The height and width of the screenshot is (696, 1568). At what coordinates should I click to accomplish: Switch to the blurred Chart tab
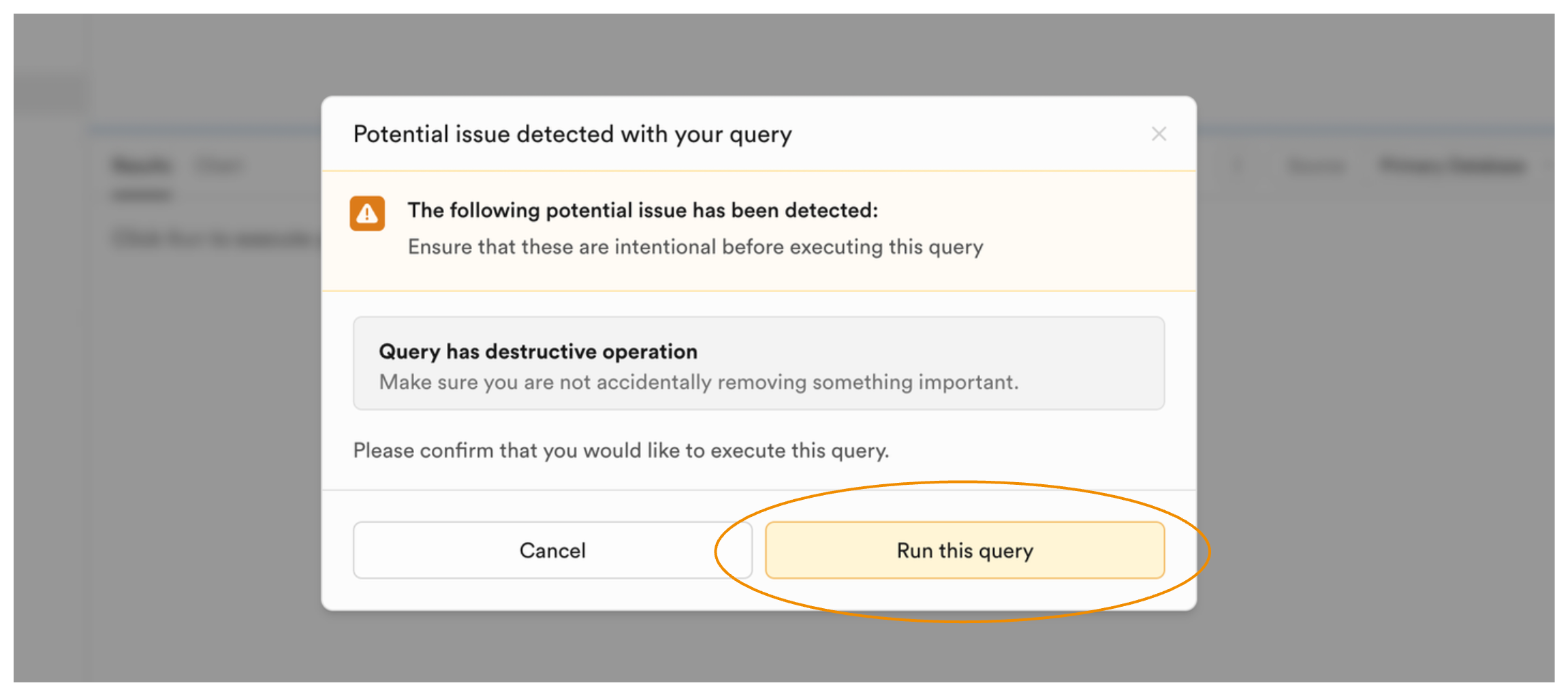tap(219, 165)
